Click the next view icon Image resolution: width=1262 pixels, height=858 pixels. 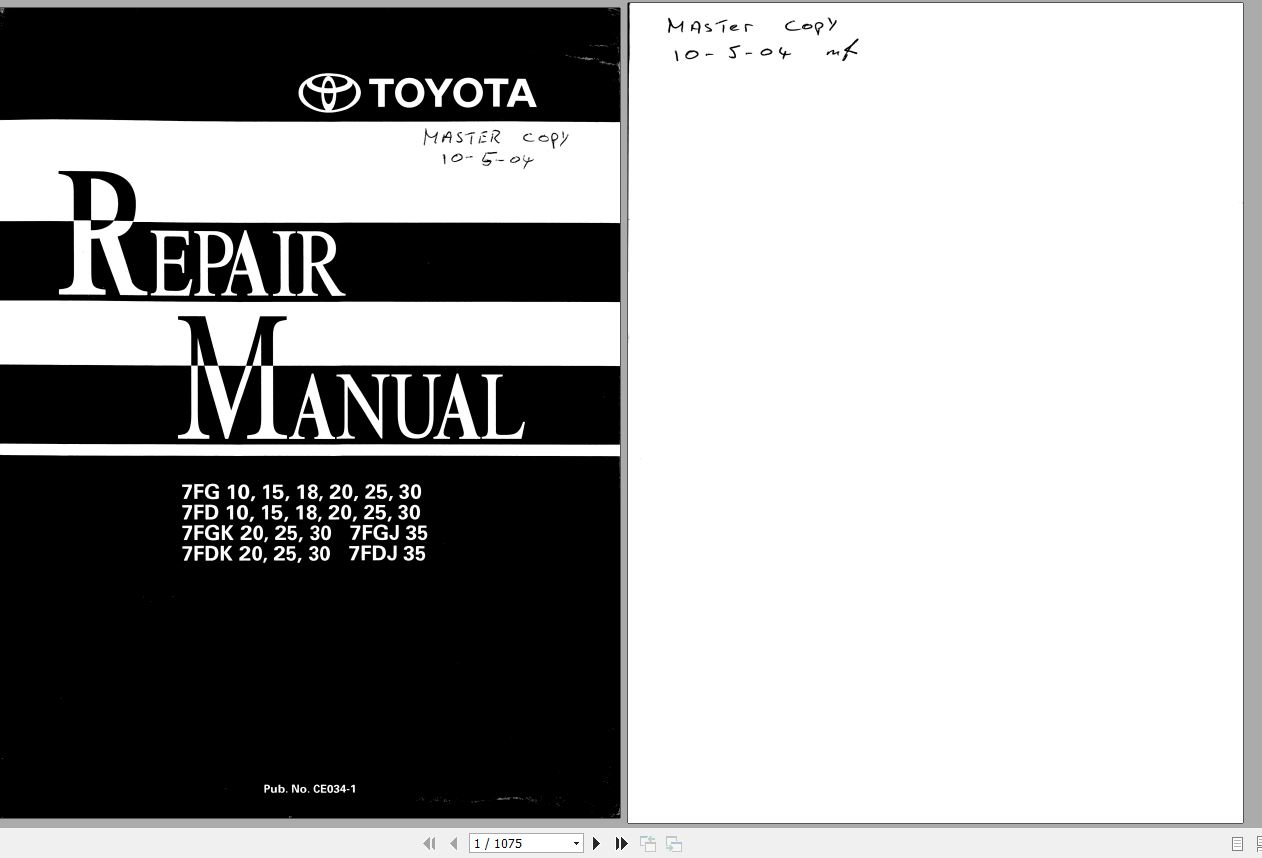[674, 844]
